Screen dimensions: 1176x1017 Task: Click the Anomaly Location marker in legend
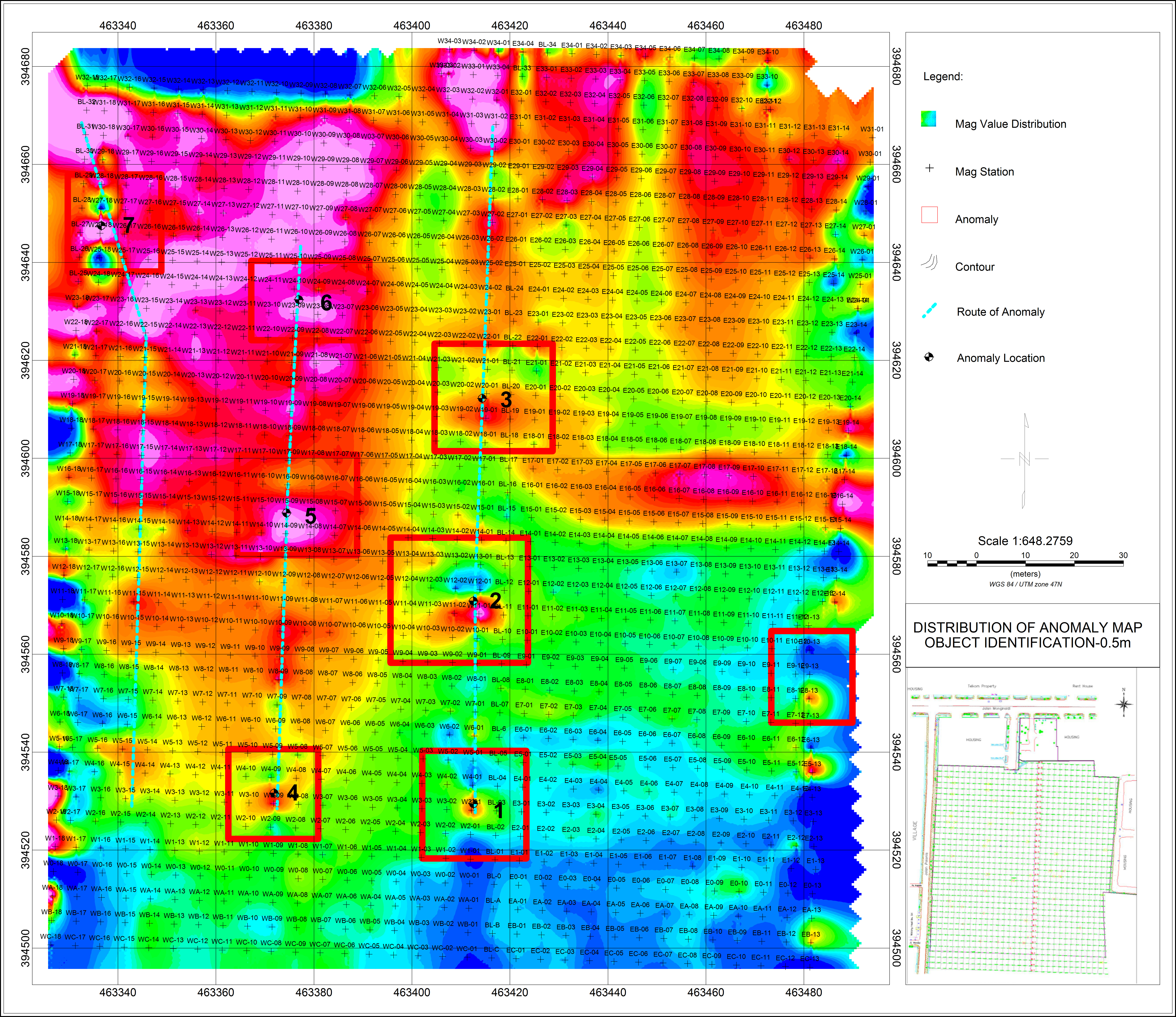929,357
